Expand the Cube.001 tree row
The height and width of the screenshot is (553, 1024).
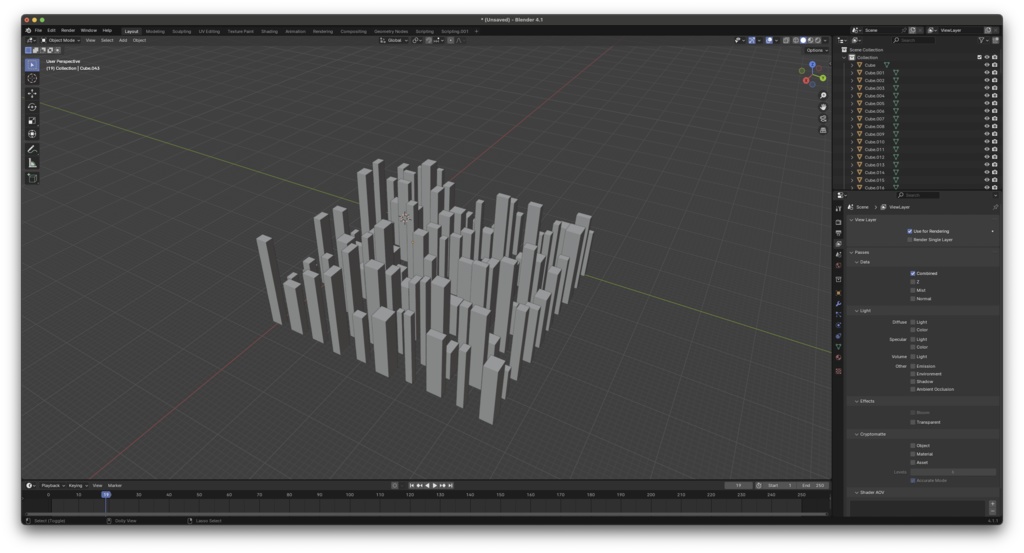click(x=852, y=73)
